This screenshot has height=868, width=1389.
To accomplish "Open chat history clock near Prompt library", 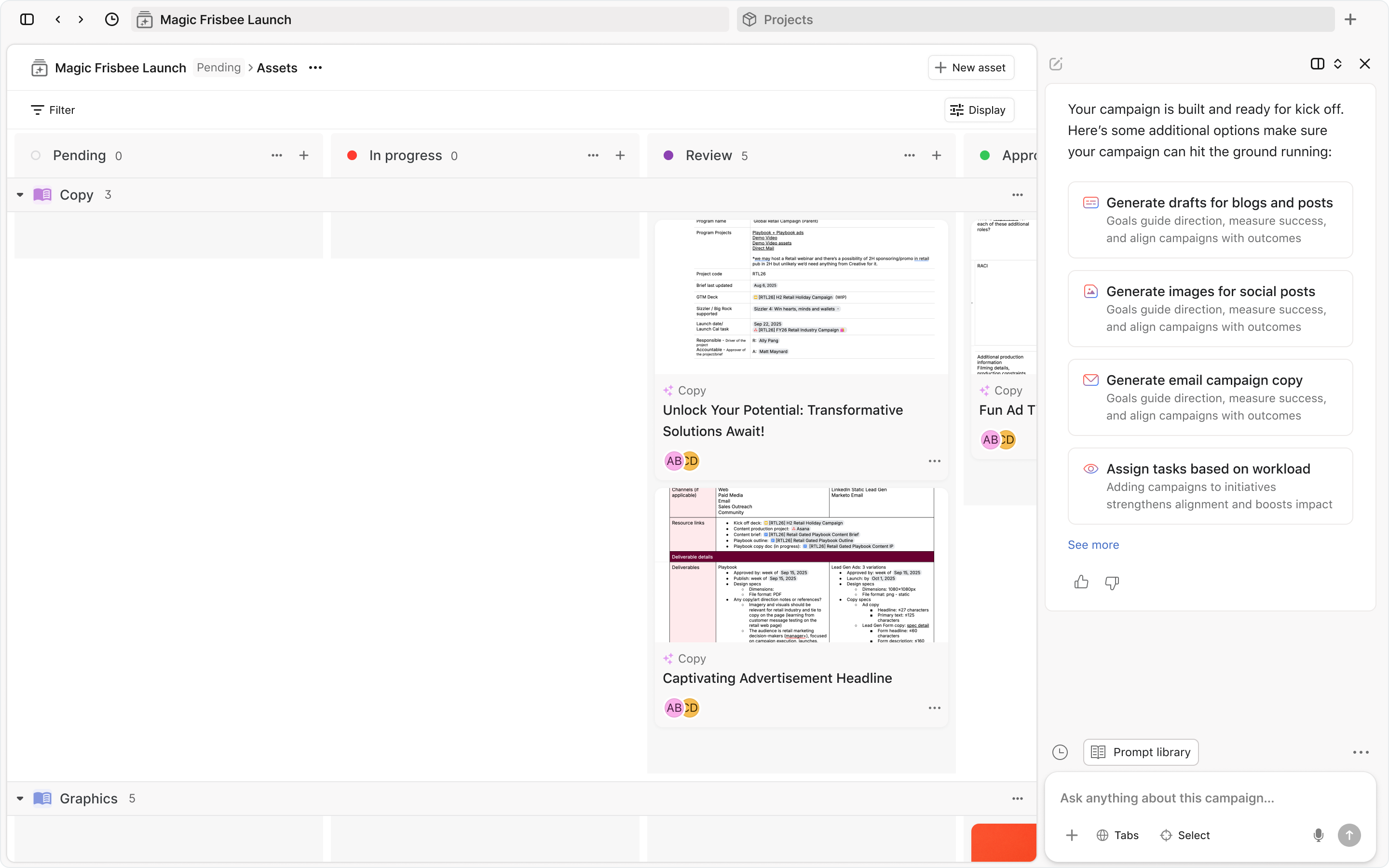I will pyautogui.click(x=1060, y=752).
